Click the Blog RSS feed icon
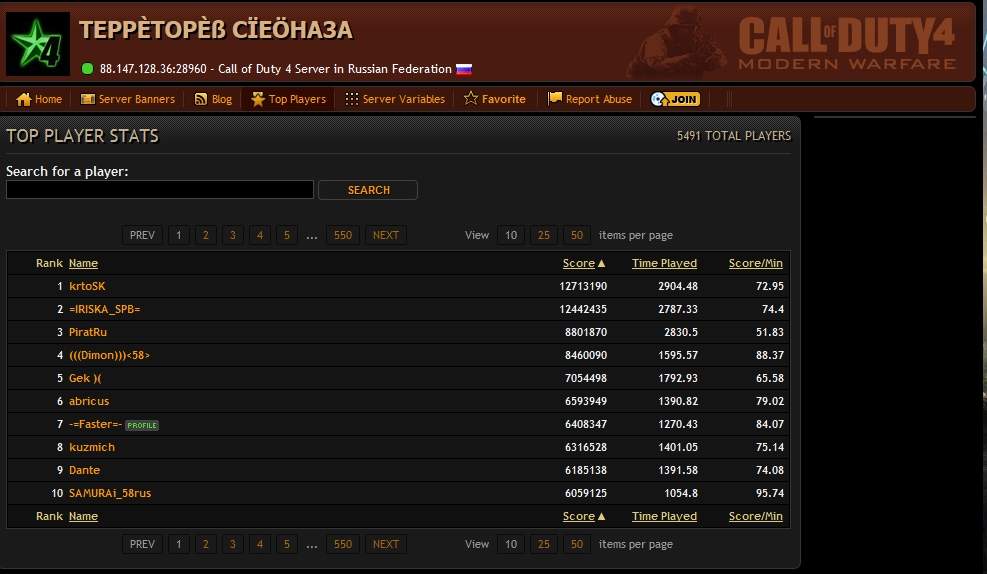 click(x=201, y=99)
